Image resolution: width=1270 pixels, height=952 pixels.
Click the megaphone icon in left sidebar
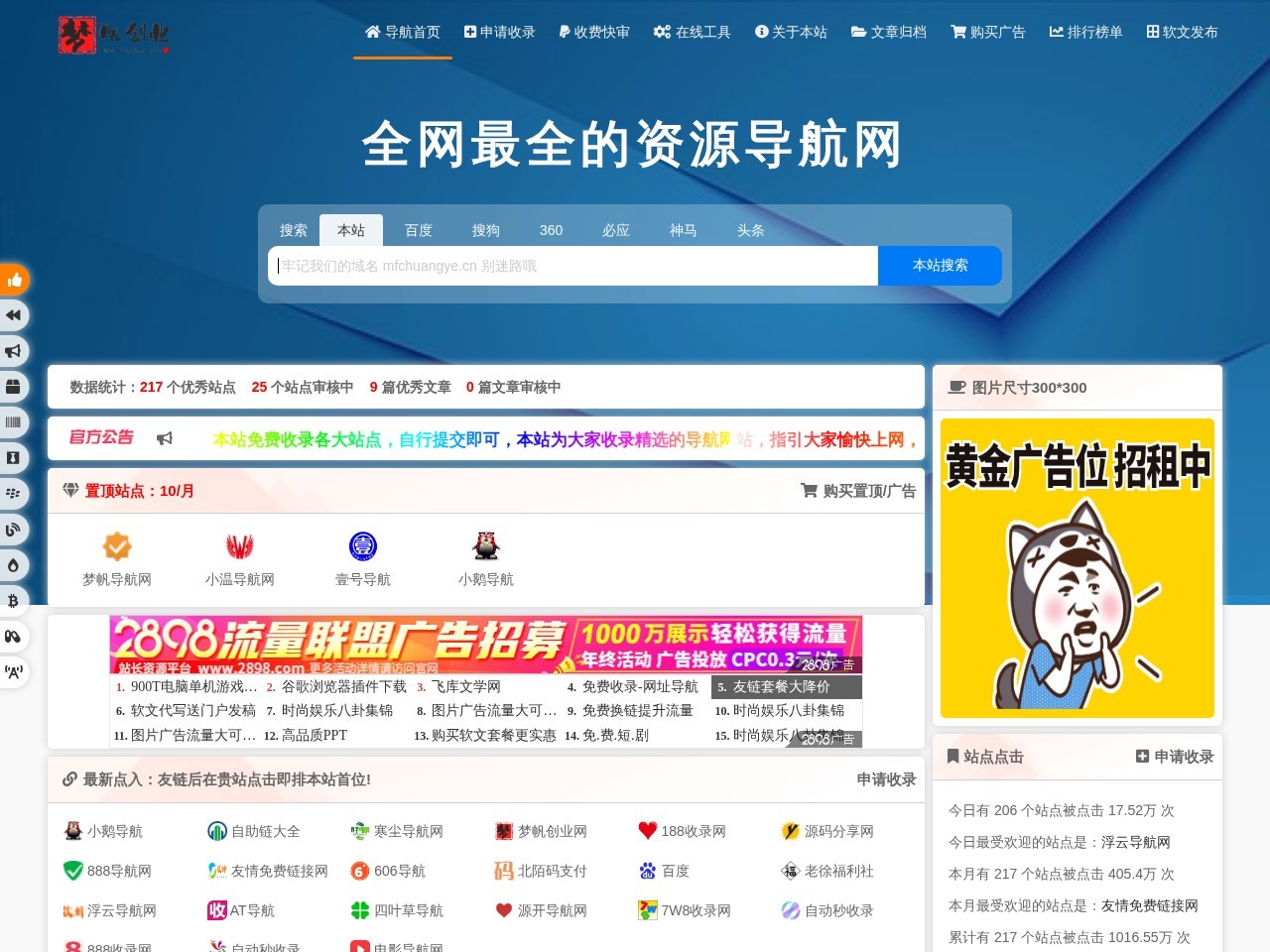(x=14, y=351)
